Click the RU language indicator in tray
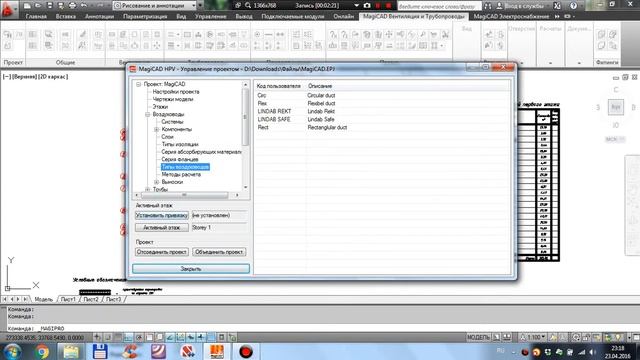 pyautogui.click(x=501, y=351)
